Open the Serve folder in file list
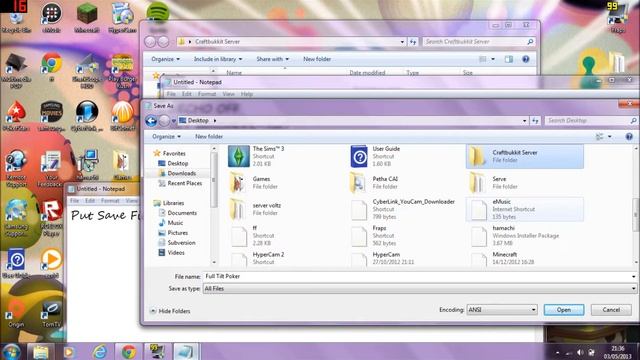The width and height of the screenshot is (640, 360). 493,183
